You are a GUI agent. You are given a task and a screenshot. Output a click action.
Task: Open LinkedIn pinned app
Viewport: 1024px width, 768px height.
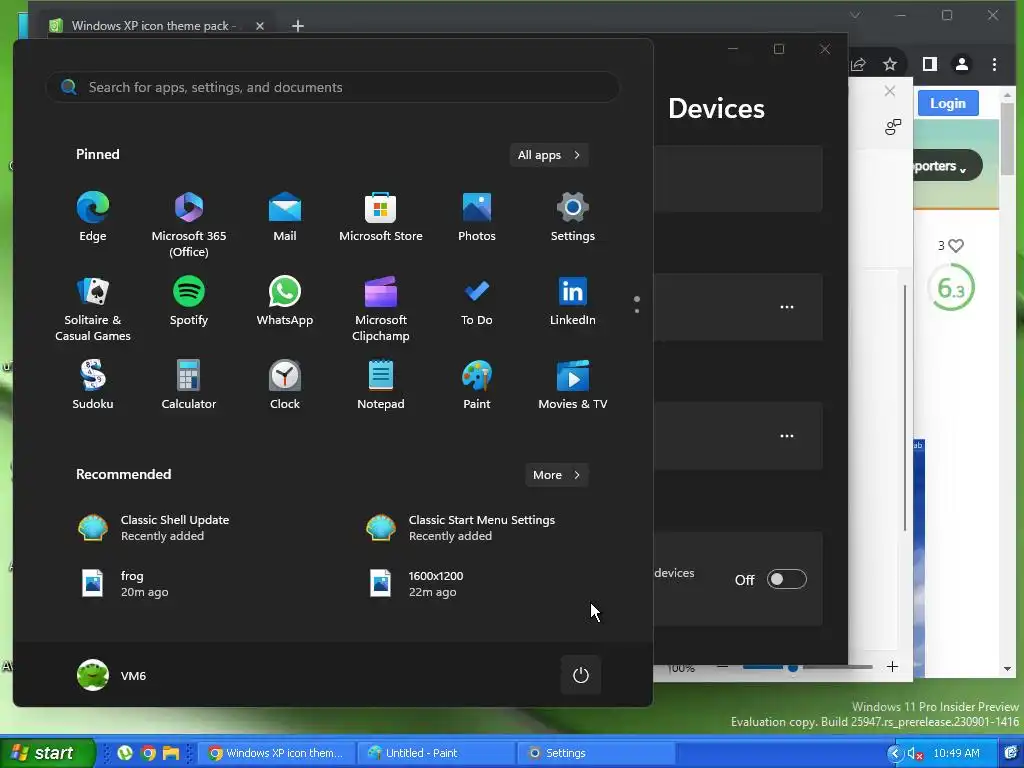(573, 301)
